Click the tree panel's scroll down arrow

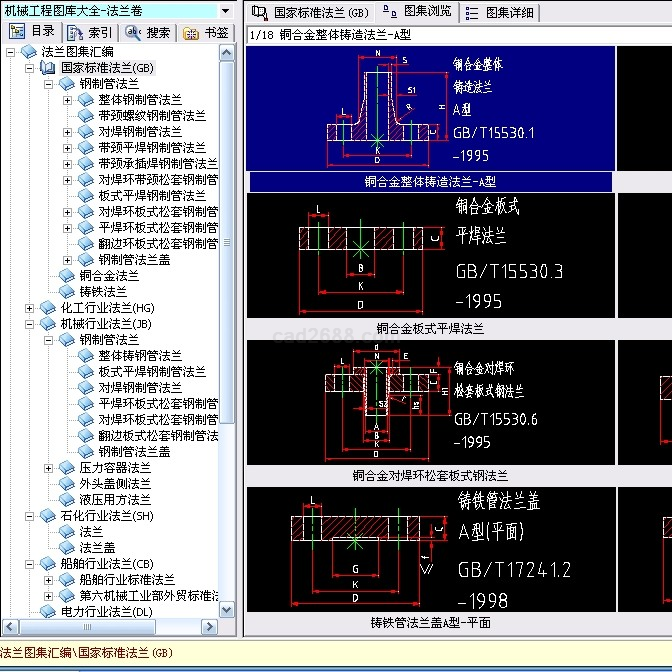click(227, 610)
